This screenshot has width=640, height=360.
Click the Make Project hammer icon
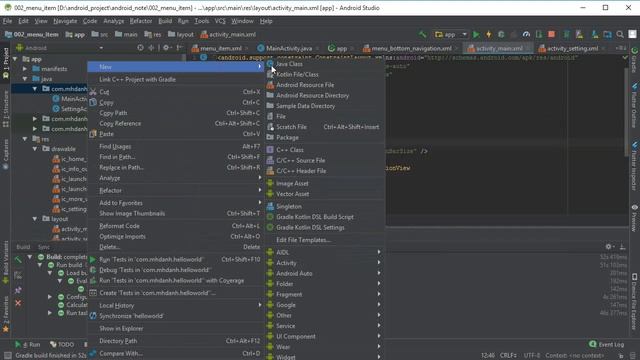tap(423, 35)
